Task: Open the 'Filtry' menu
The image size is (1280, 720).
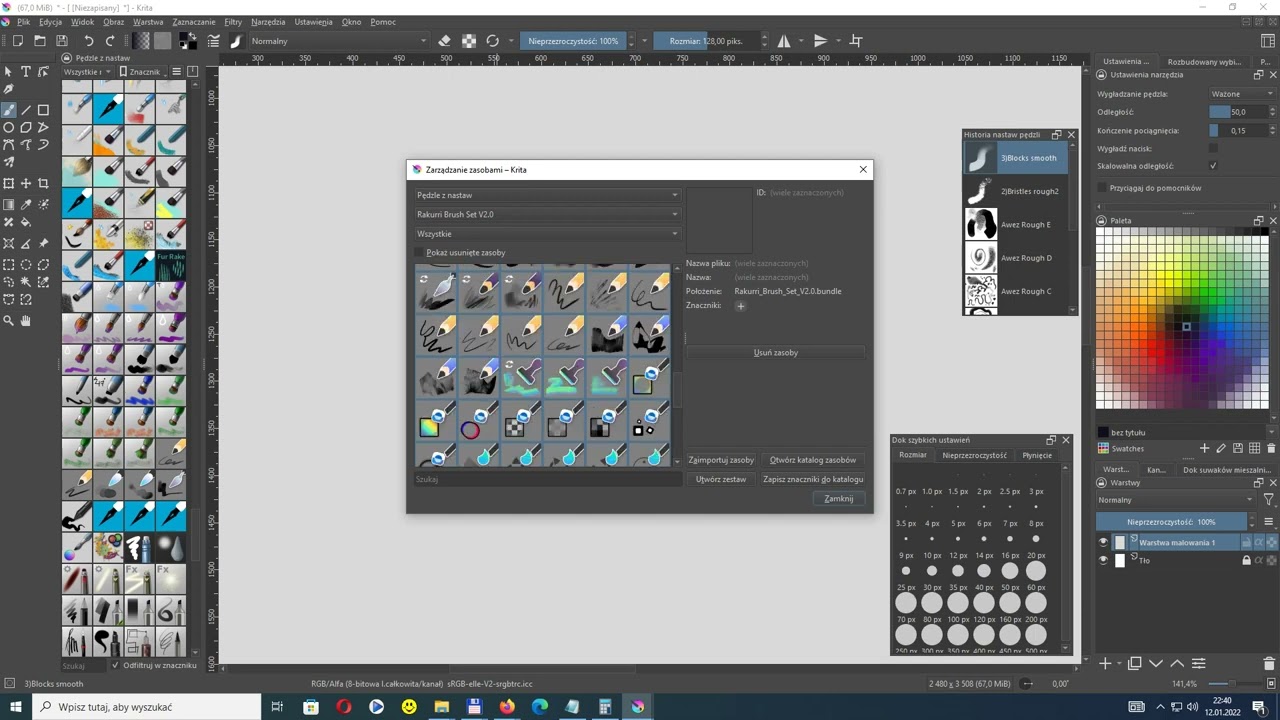Action: click(233, 22)
